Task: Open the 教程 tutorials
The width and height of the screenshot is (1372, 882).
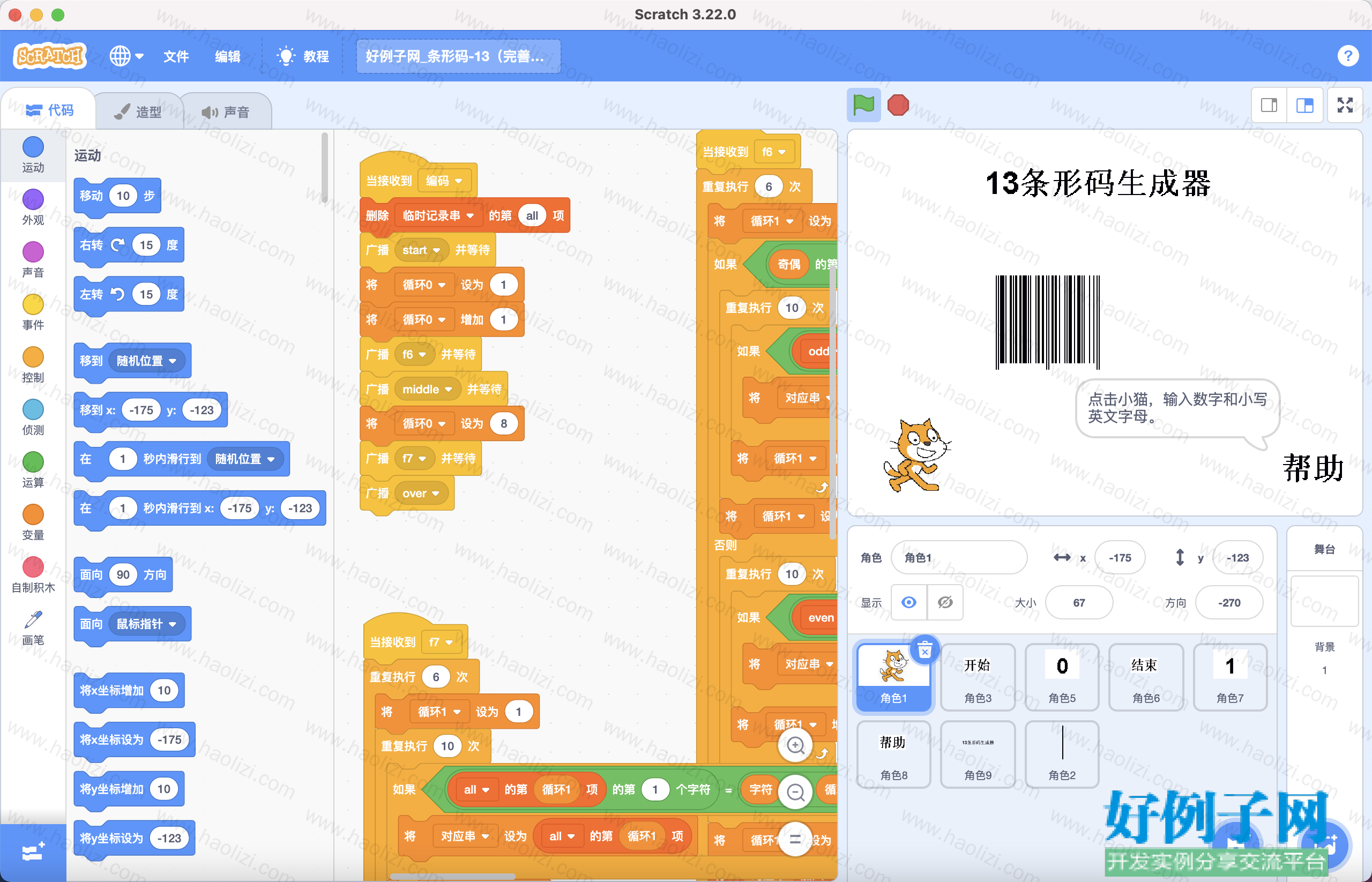Action: pos(303,56)
